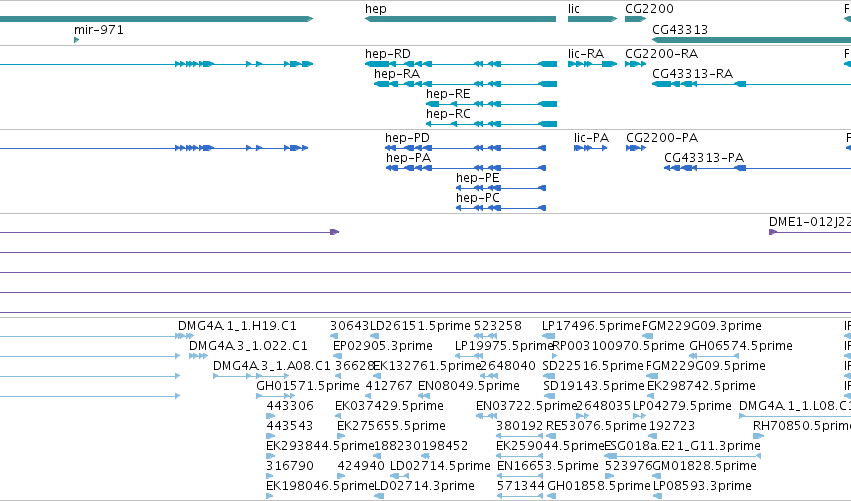851x501 pixels.
Task: Click the LD26151.5prime EST label
Action: point(420,326)
